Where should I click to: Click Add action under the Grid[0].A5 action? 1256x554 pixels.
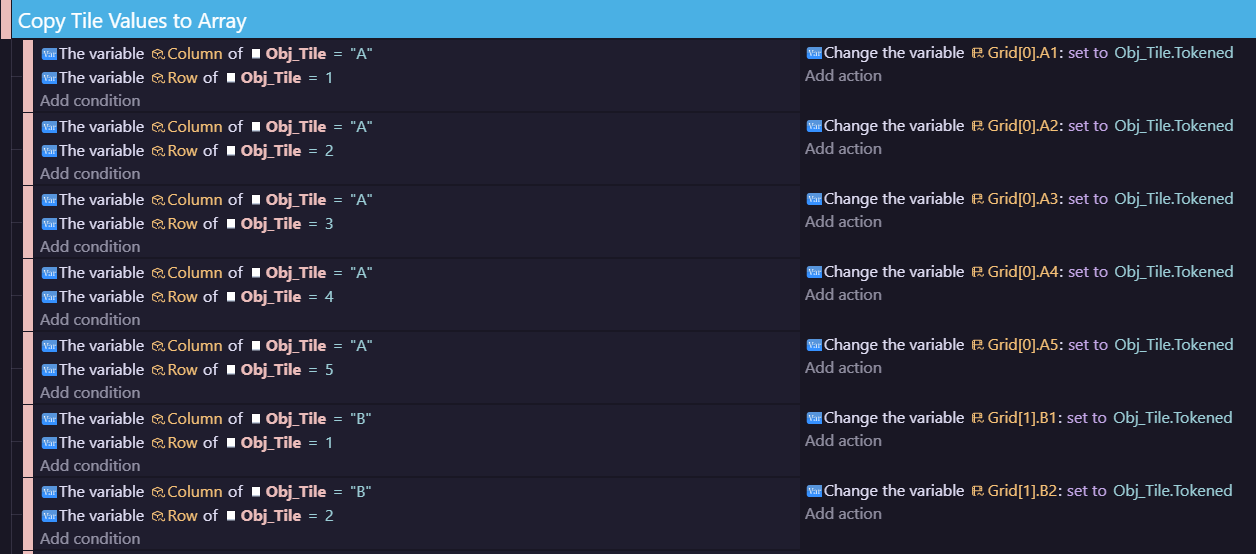(843, 368)
